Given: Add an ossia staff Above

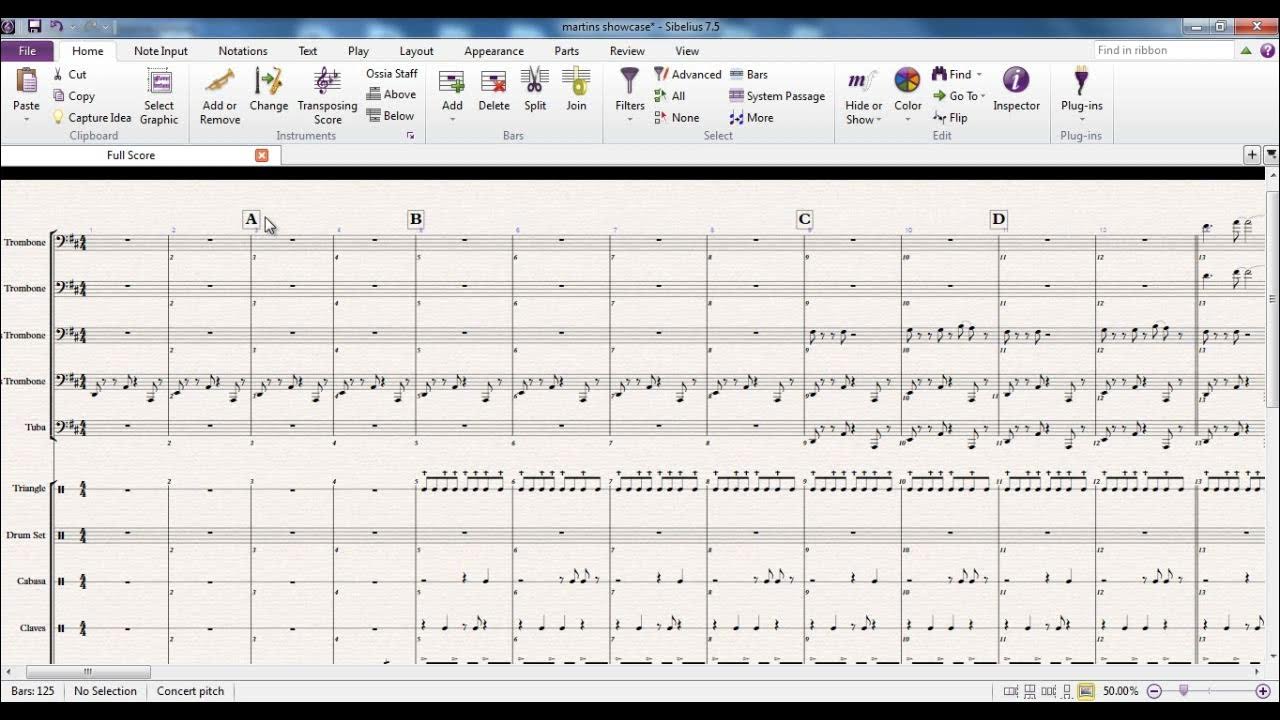Looking at the screenshot, I should click(391, 94).
